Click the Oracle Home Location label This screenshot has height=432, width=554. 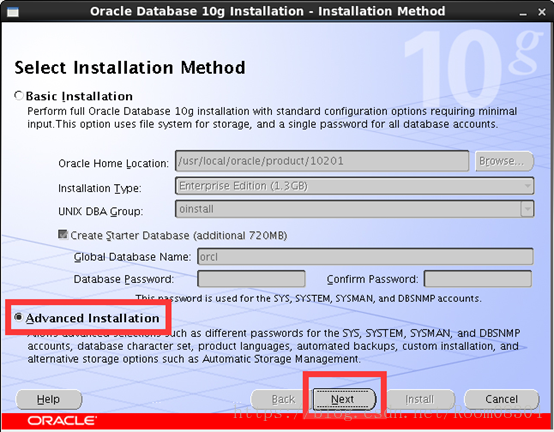113,164
